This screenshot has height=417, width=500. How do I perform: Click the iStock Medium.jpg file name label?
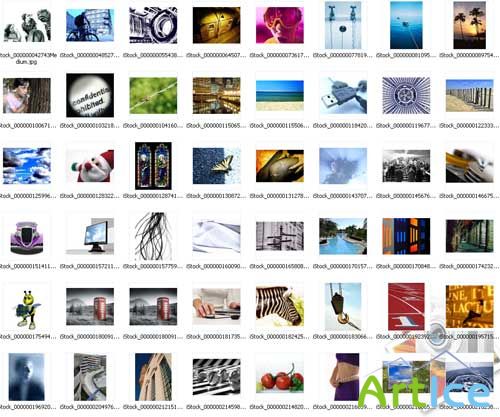tap(28, 58)
